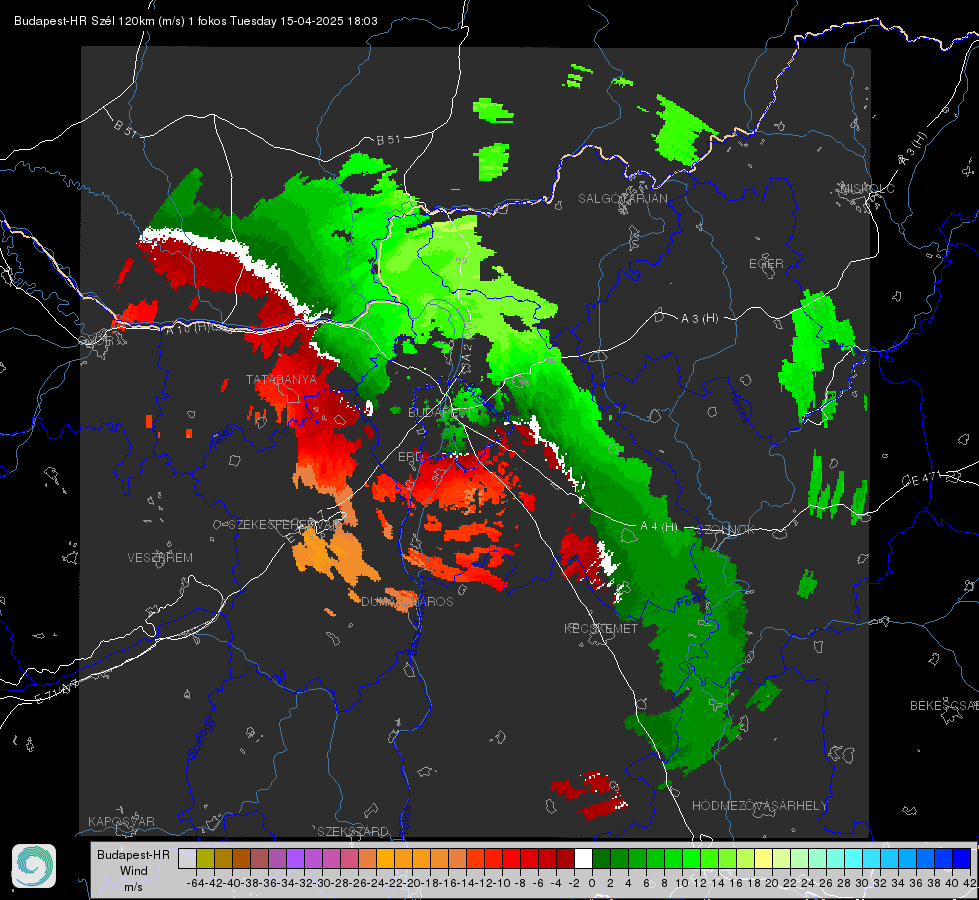Click the Heves county label
The height and width of the screenshot is (900, 979).
739,407
